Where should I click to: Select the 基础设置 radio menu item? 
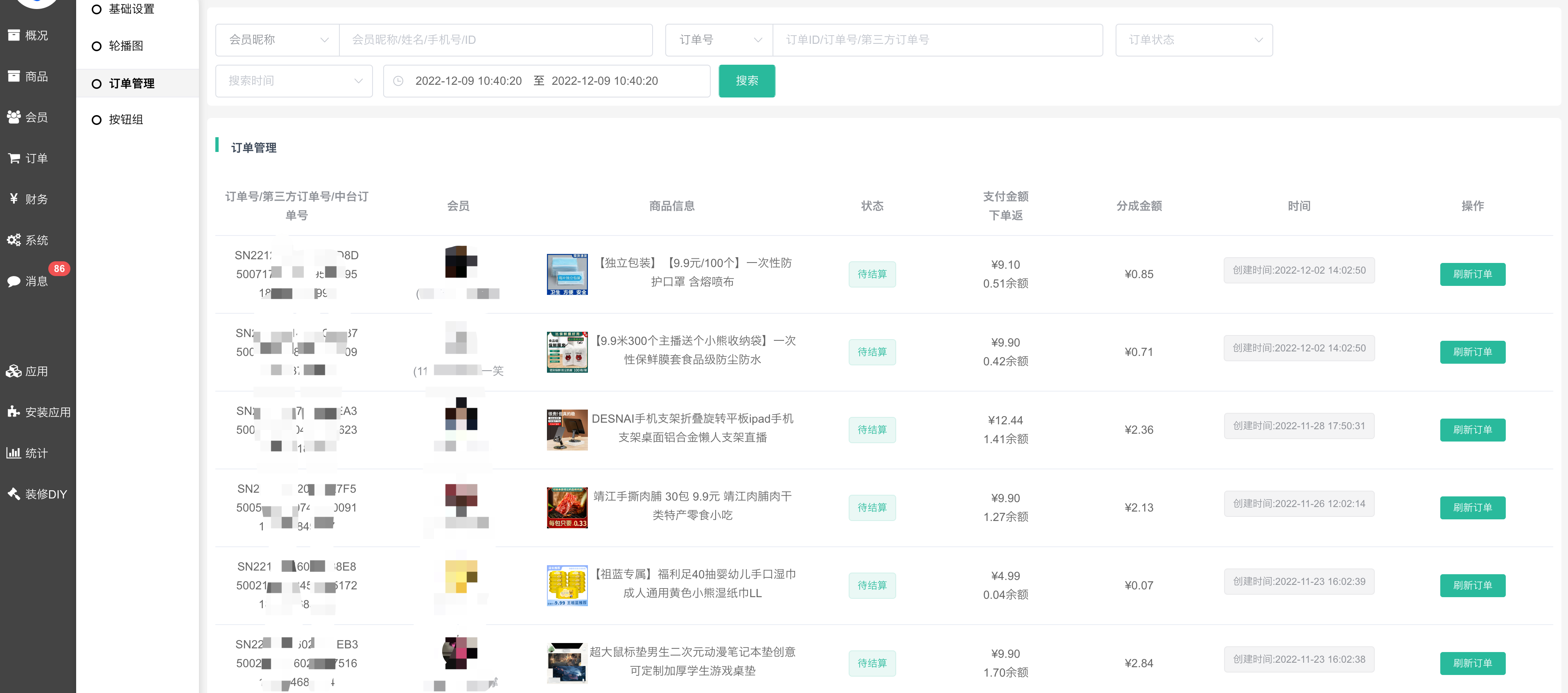[x=96, y=9]
